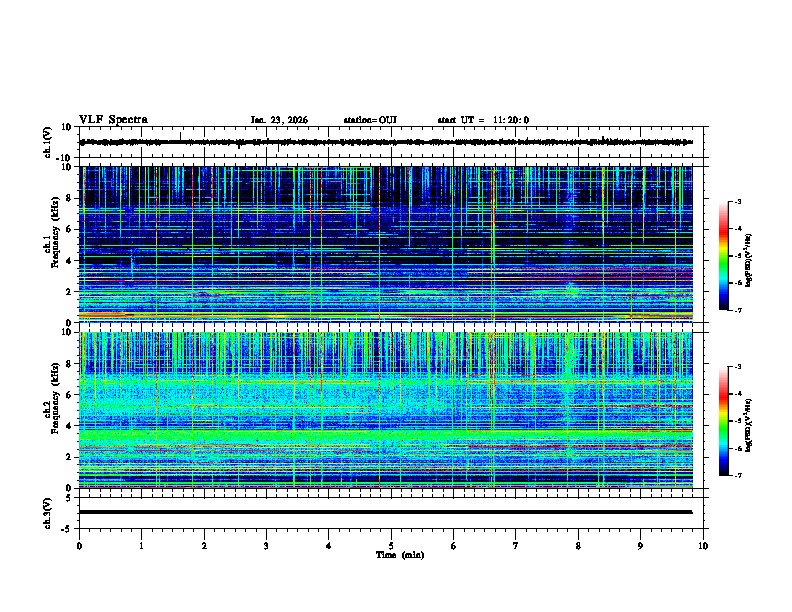Click the station=OUI header label

(370, 120)
